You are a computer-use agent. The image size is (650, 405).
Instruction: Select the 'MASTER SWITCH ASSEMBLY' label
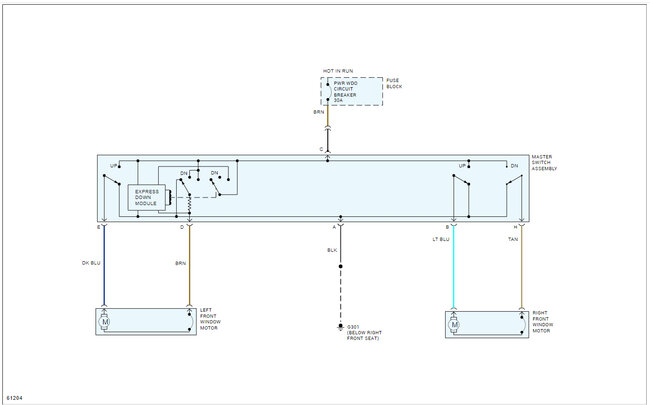click(x=544, y=163)
